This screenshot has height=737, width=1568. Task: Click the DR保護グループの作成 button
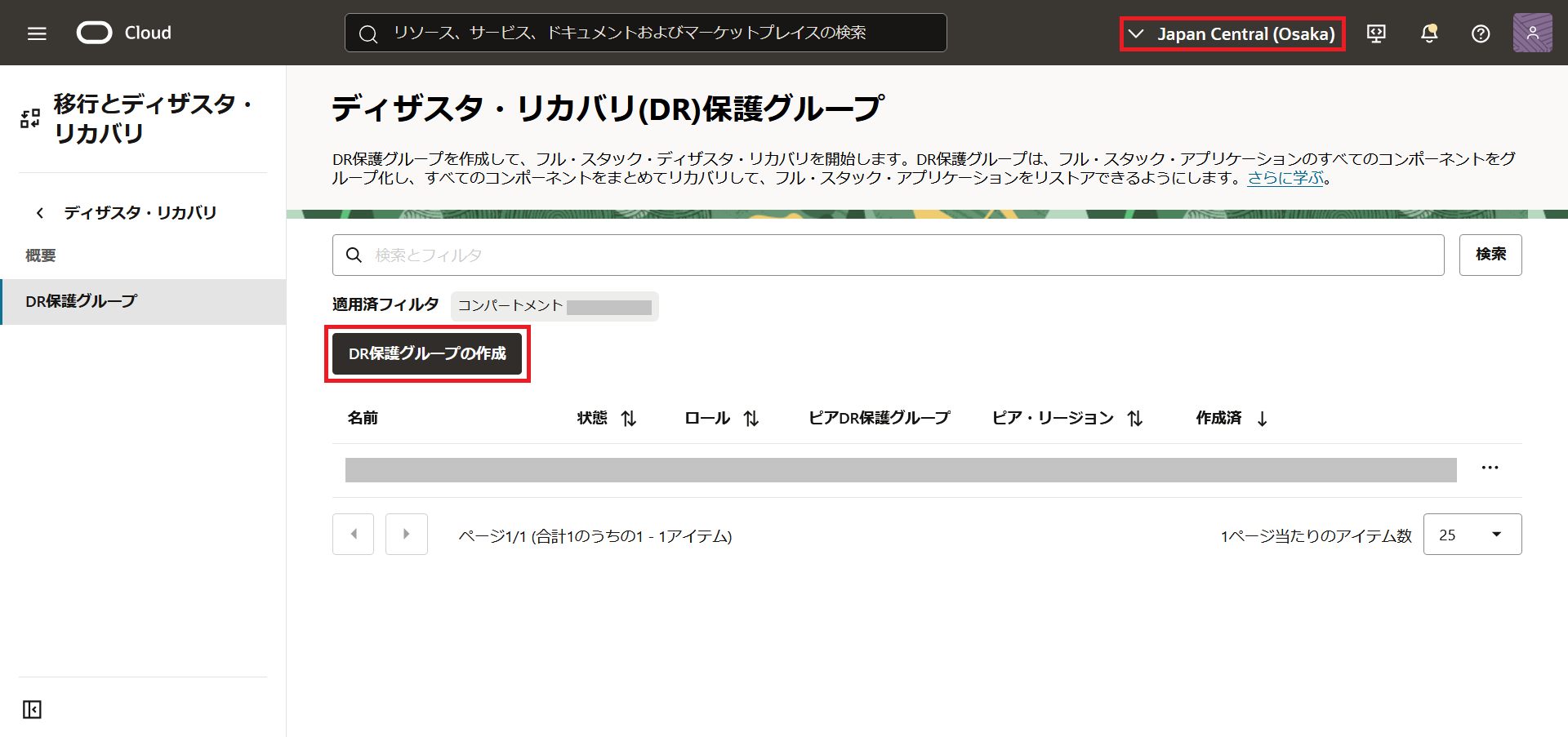(x=427, y=353)
